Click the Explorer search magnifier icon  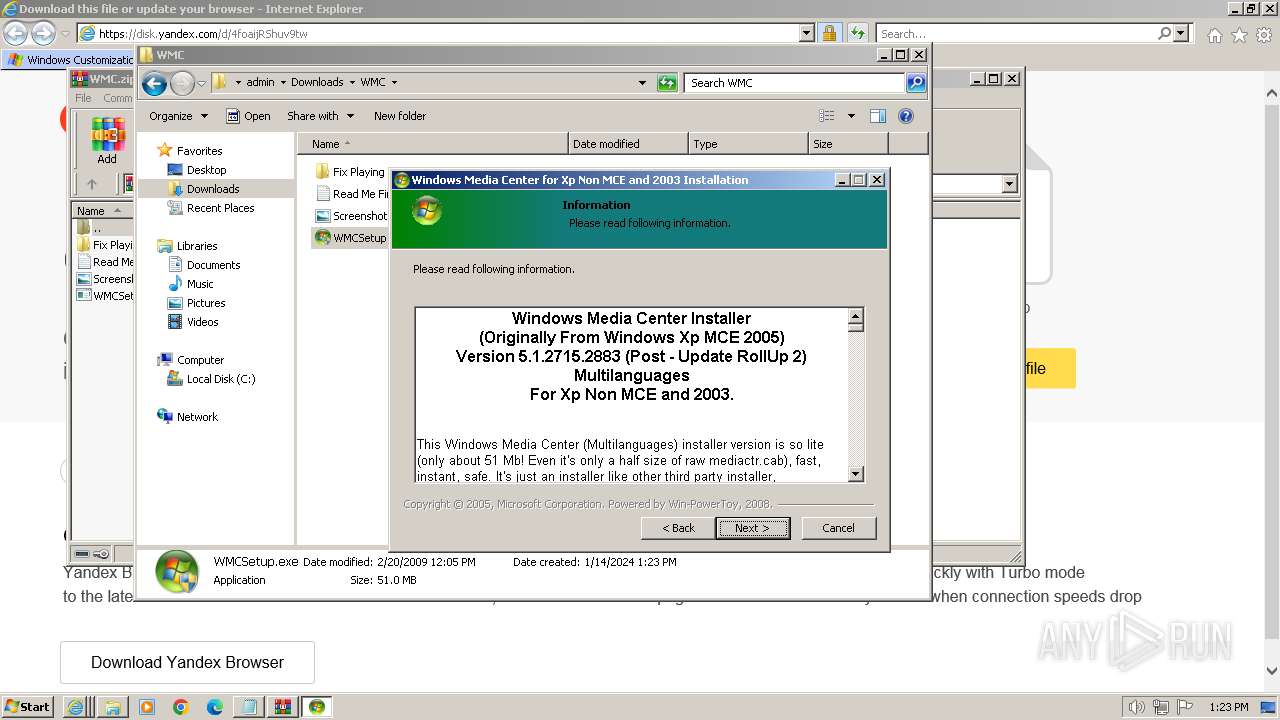click(x=916, y=83)
